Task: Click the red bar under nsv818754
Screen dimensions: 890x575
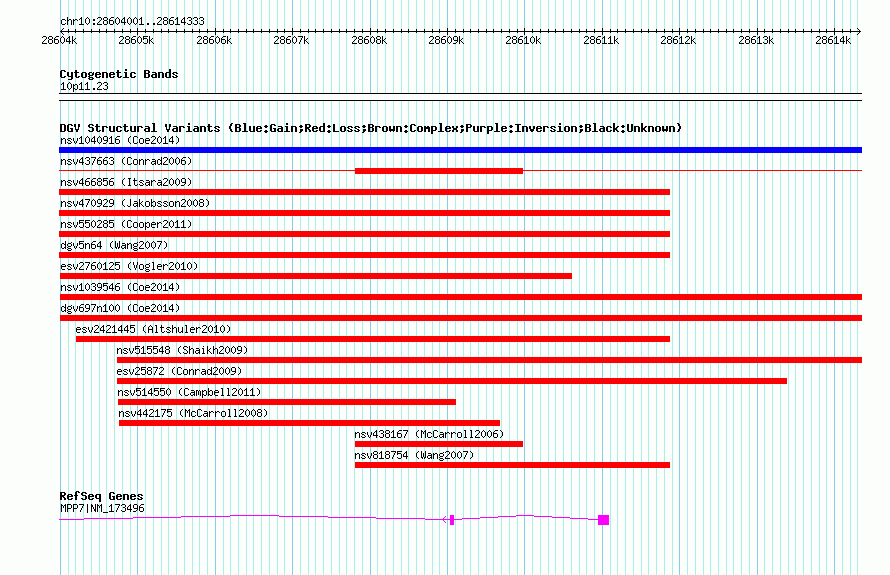Action: 513,465
